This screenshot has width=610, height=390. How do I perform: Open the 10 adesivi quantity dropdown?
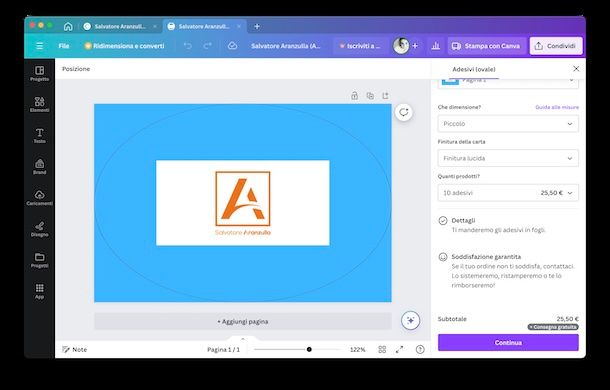click(x=508, y=193)
